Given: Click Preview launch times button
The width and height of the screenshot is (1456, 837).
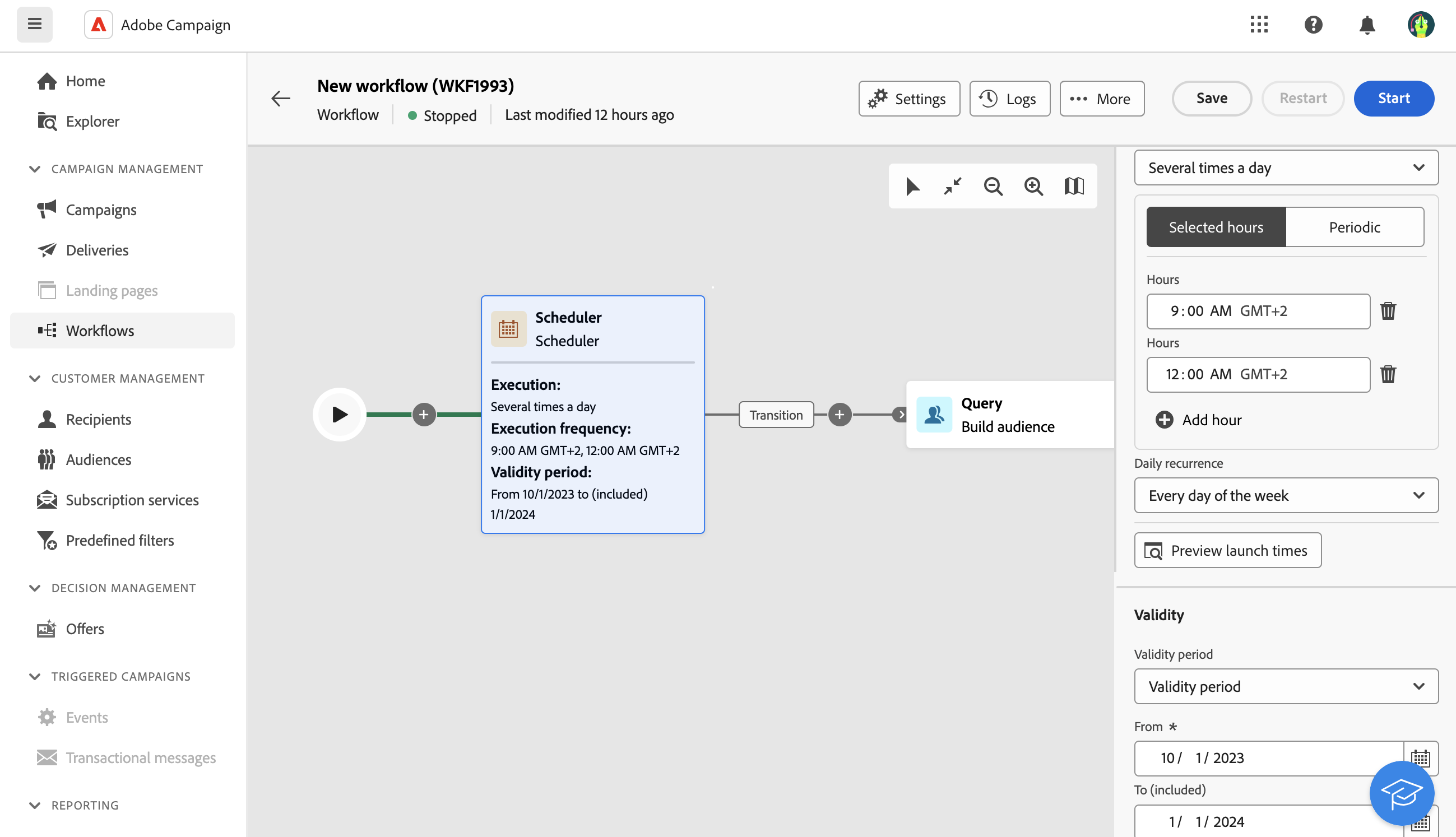Looking at the screenshot, I should pos(1228,551).
